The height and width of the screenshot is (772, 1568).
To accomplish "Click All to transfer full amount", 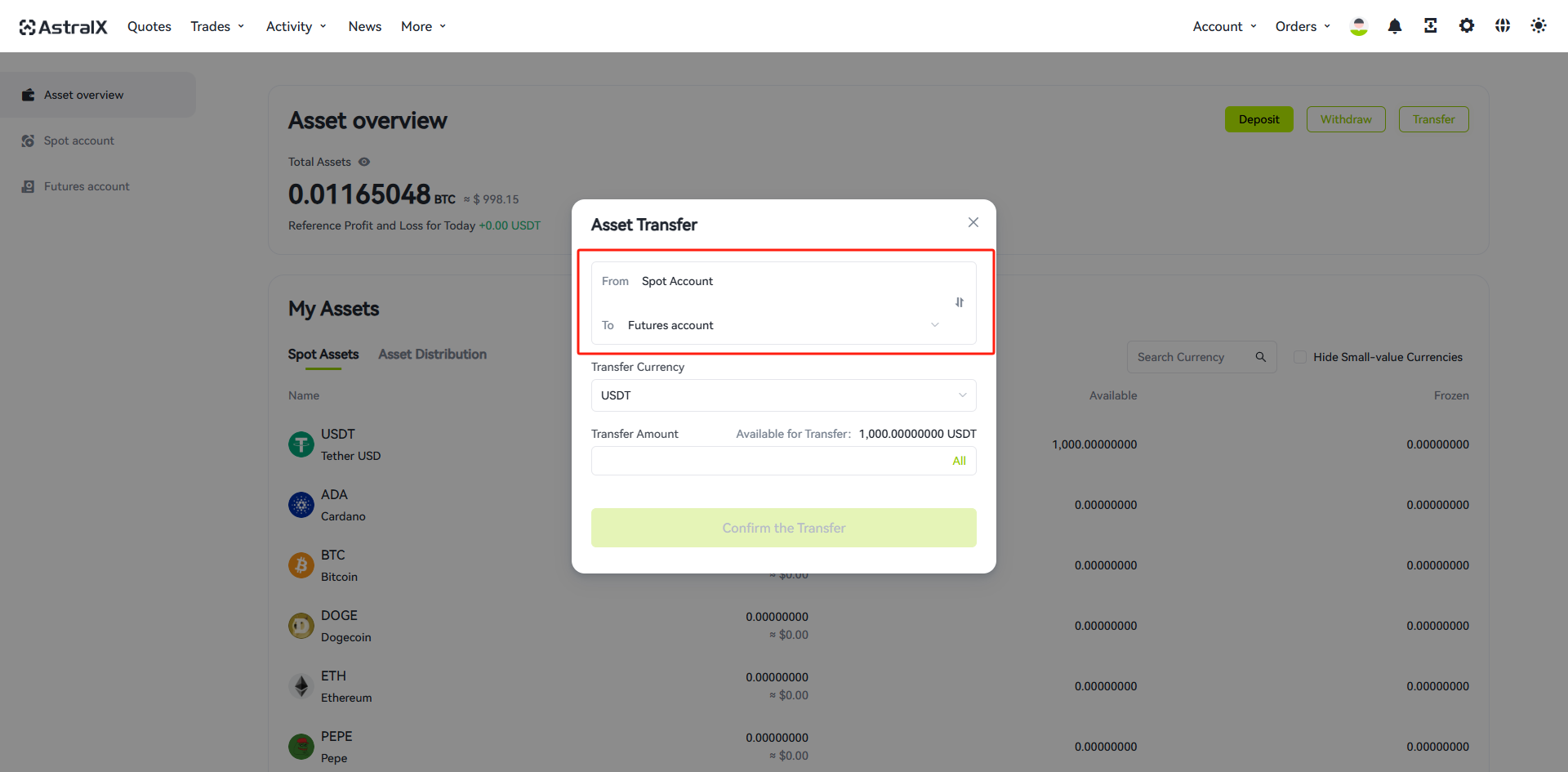I will pyautogui.click(x=960, y=461).
